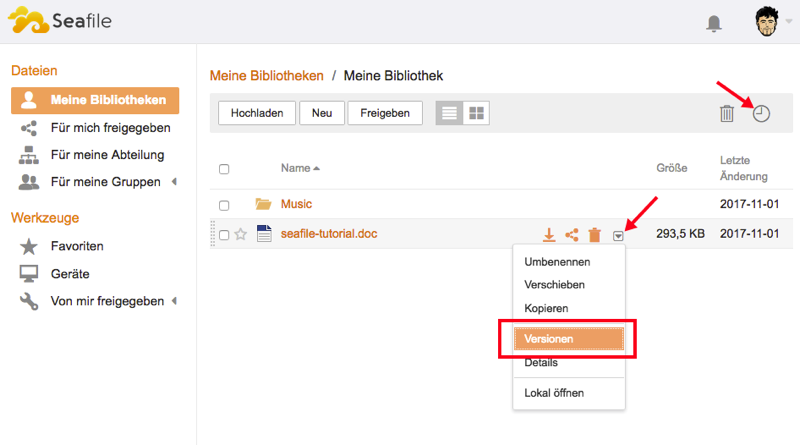
Task: Check the select-all checkbox in header
Action: 224,169
